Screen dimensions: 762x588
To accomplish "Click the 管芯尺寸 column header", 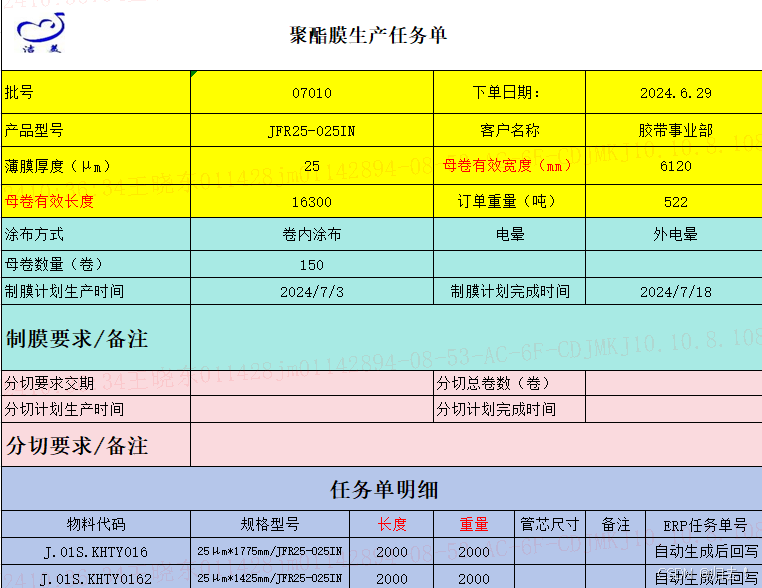I will [550, 524].
